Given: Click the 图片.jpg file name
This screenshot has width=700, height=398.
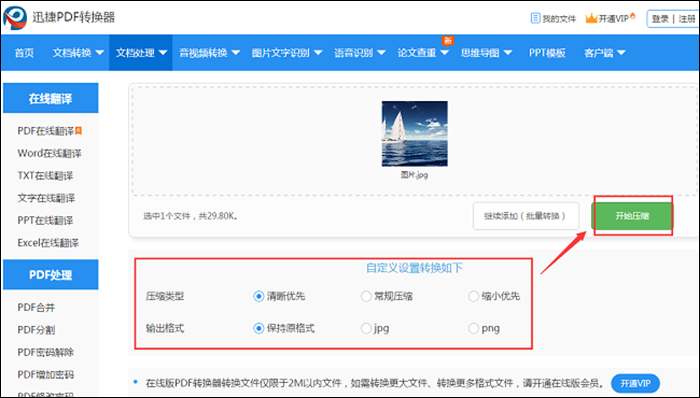Looking at the screenshot, I should [x=414, y=175].
